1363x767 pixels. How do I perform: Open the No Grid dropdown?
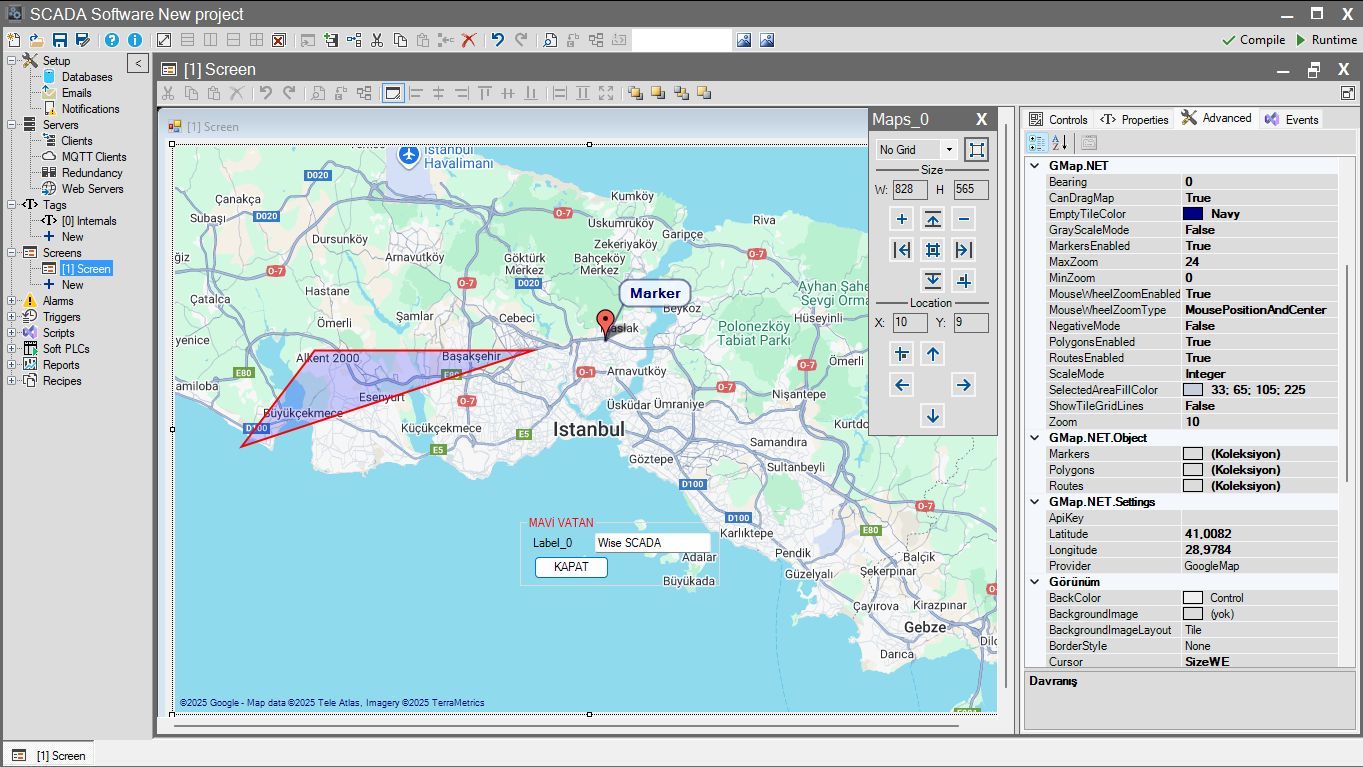click(949, 150)
